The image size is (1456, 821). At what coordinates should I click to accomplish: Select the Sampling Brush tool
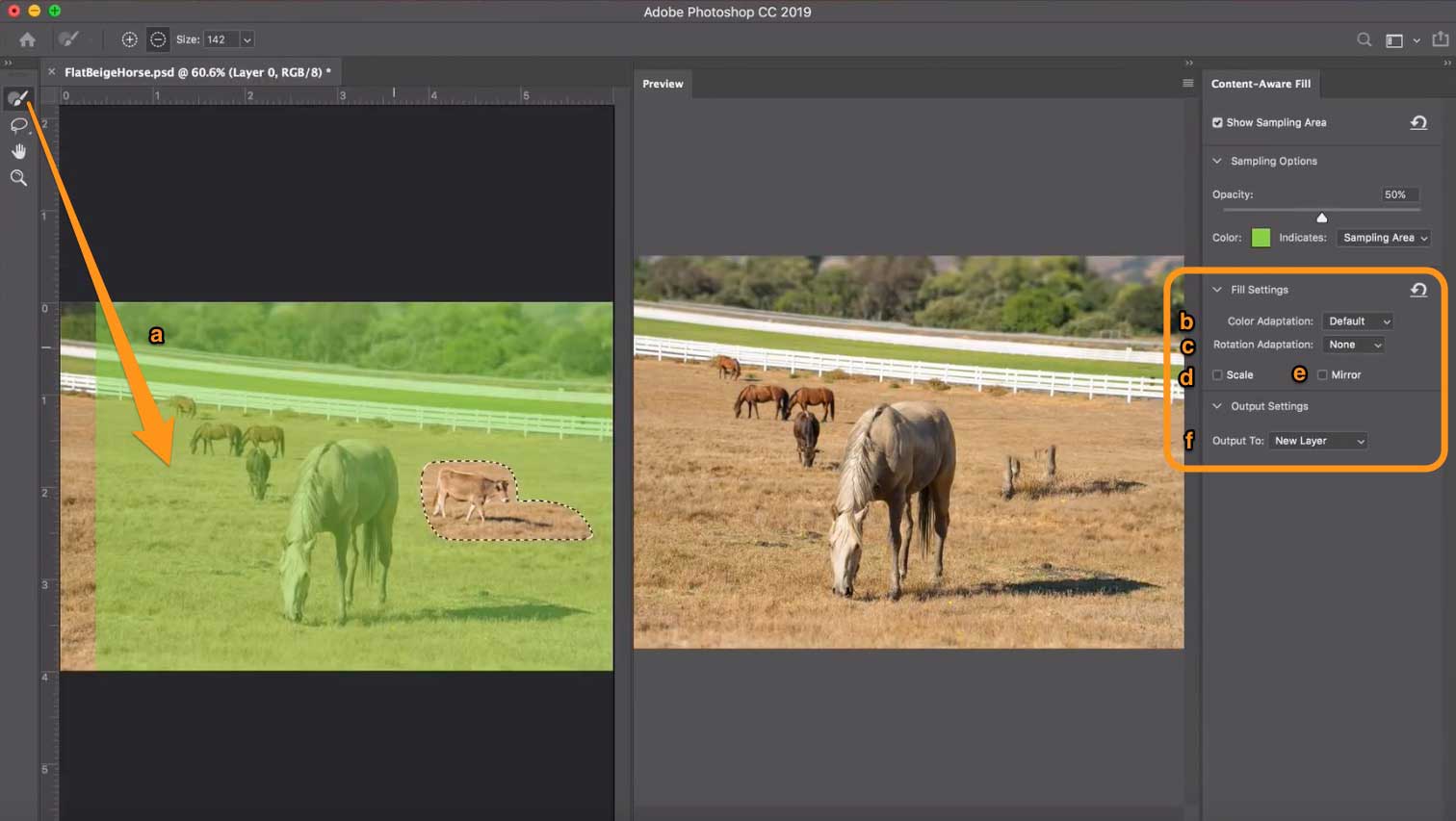pos(18,98)
